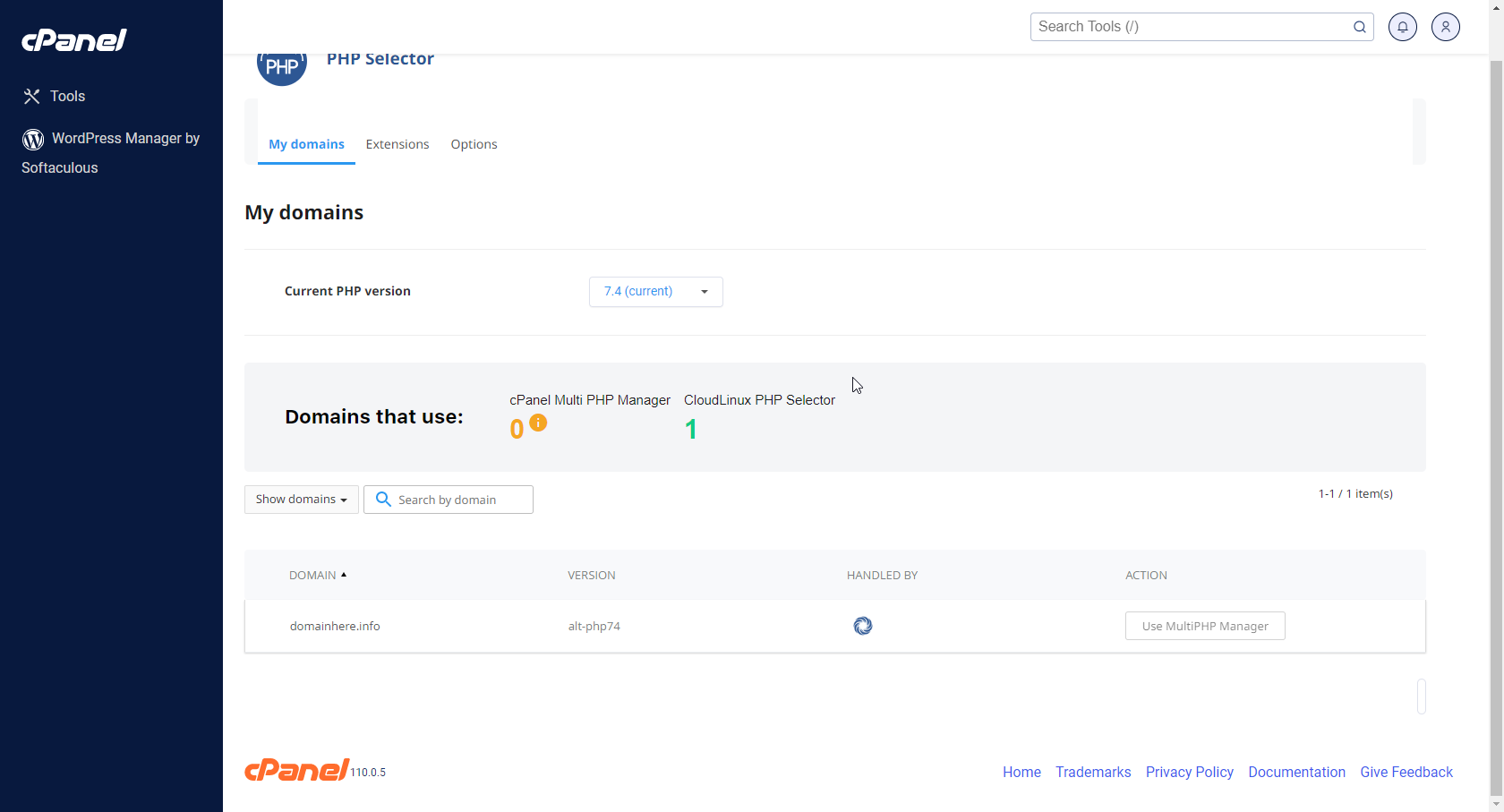Click the domainhere.info domain cell
The width and height of the screenshot is (1504, 812).
point(335,626)
